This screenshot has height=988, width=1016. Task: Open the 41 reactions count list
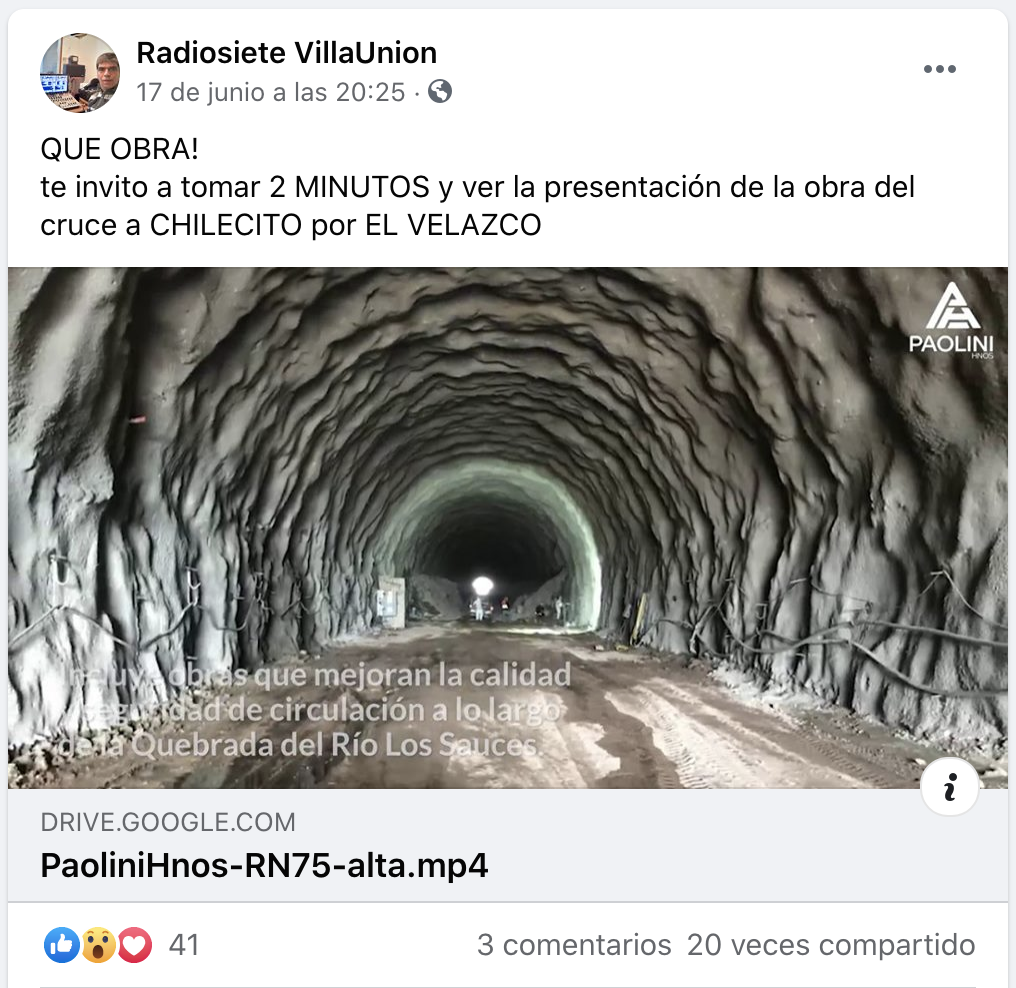pyautogui.click(x=184, y=945)
